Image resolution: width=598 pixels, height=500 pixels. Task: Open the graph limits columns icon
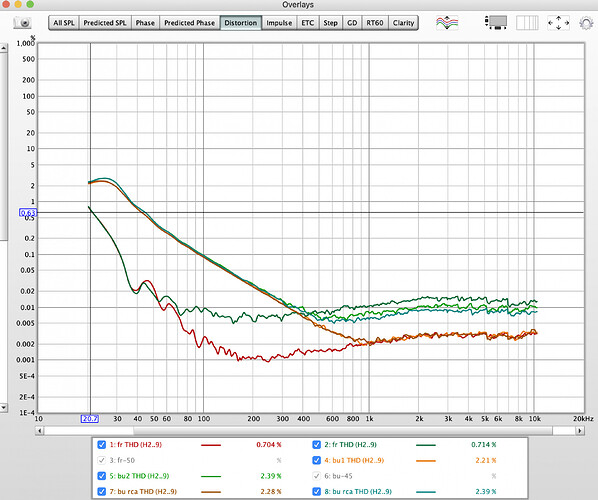tap(527, 23)
